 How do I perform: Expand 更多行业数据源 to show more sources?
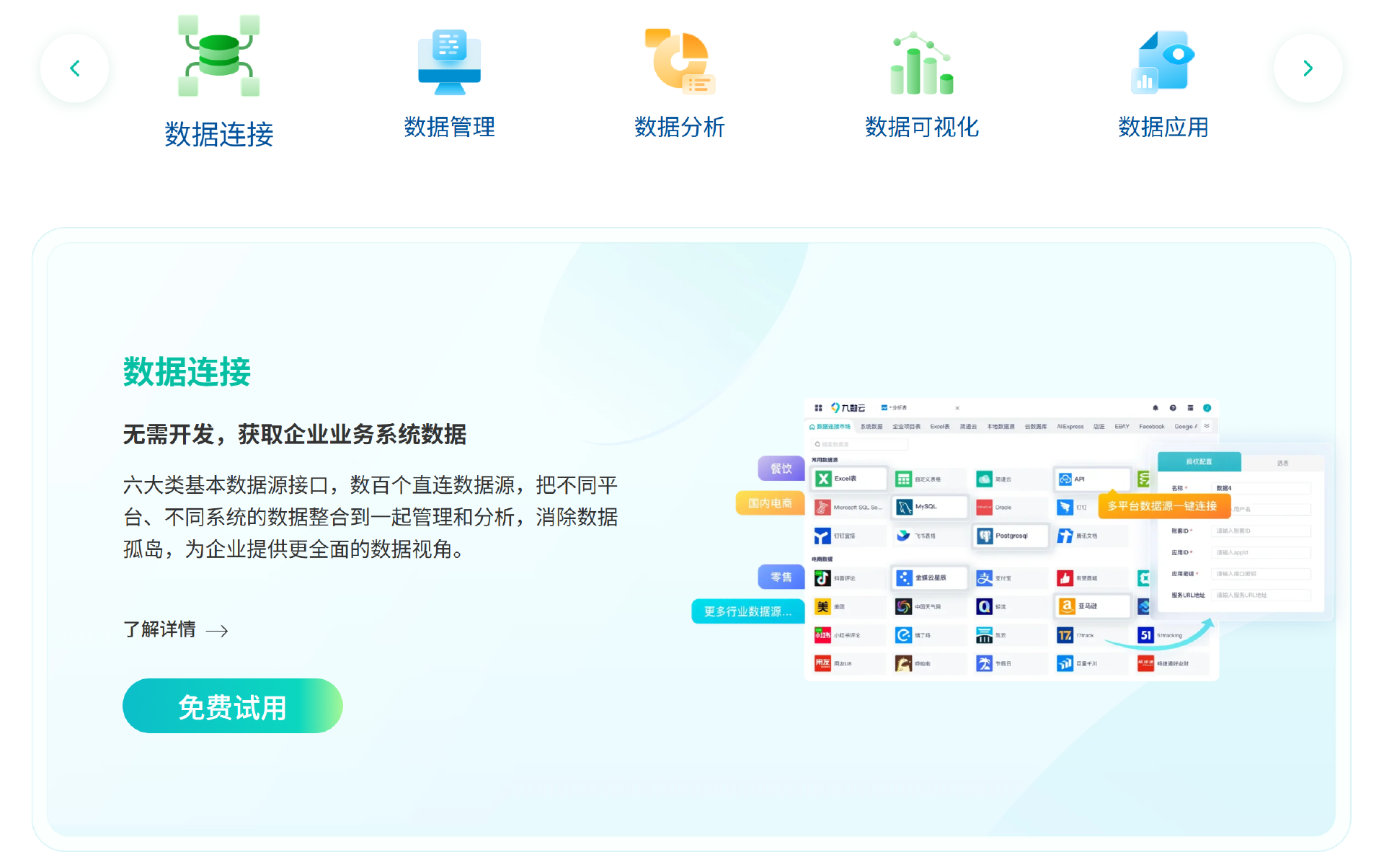point(748,611)
